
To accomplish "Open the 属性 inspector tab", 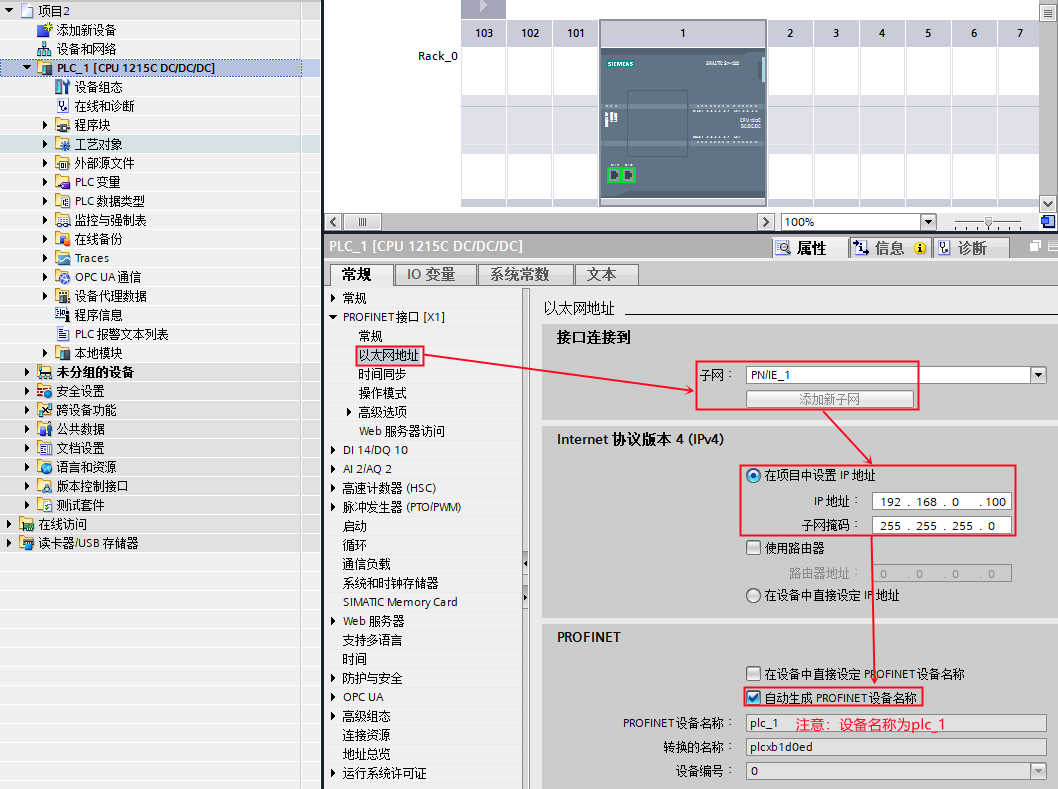I will point(808,248).
